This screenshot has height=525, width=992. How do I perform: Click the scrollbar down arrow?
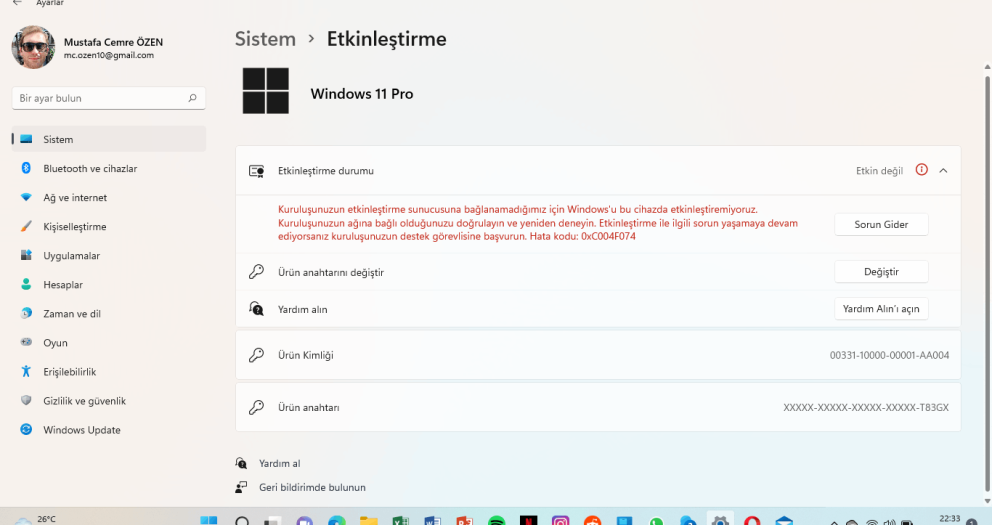tap(988, 501)
